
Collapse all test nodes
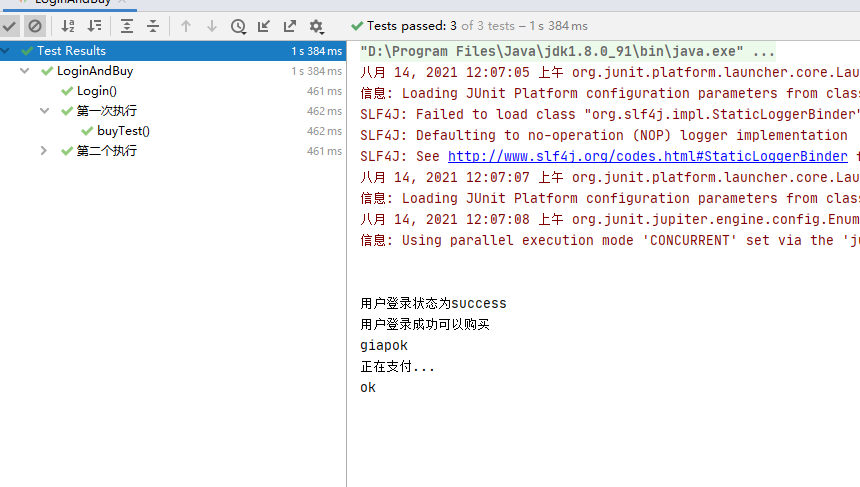[153, 26]
